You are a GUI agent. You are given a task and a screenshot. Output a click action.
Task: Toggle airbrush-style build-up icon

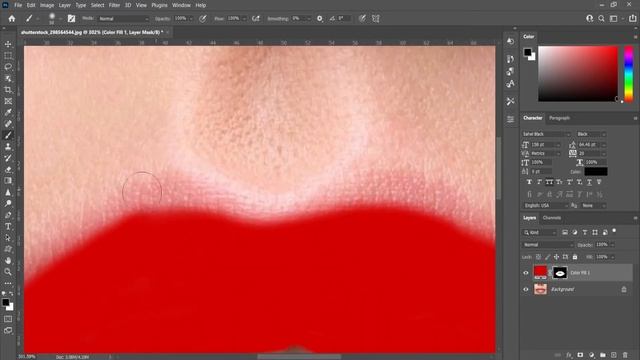[x=256, y=19]
